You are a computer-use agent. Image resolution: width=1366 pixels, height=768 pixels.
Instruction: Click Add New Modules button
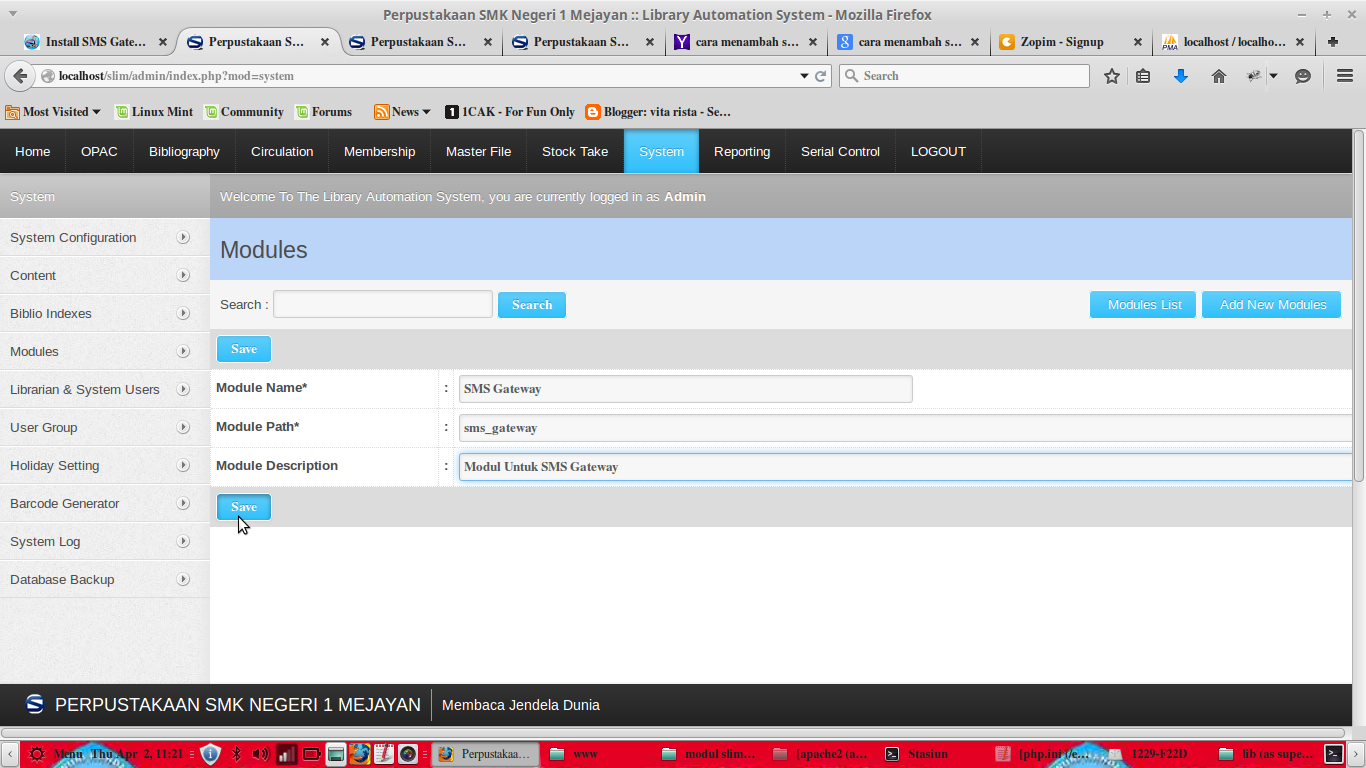pyautogui.click(x=1272, y=305)
